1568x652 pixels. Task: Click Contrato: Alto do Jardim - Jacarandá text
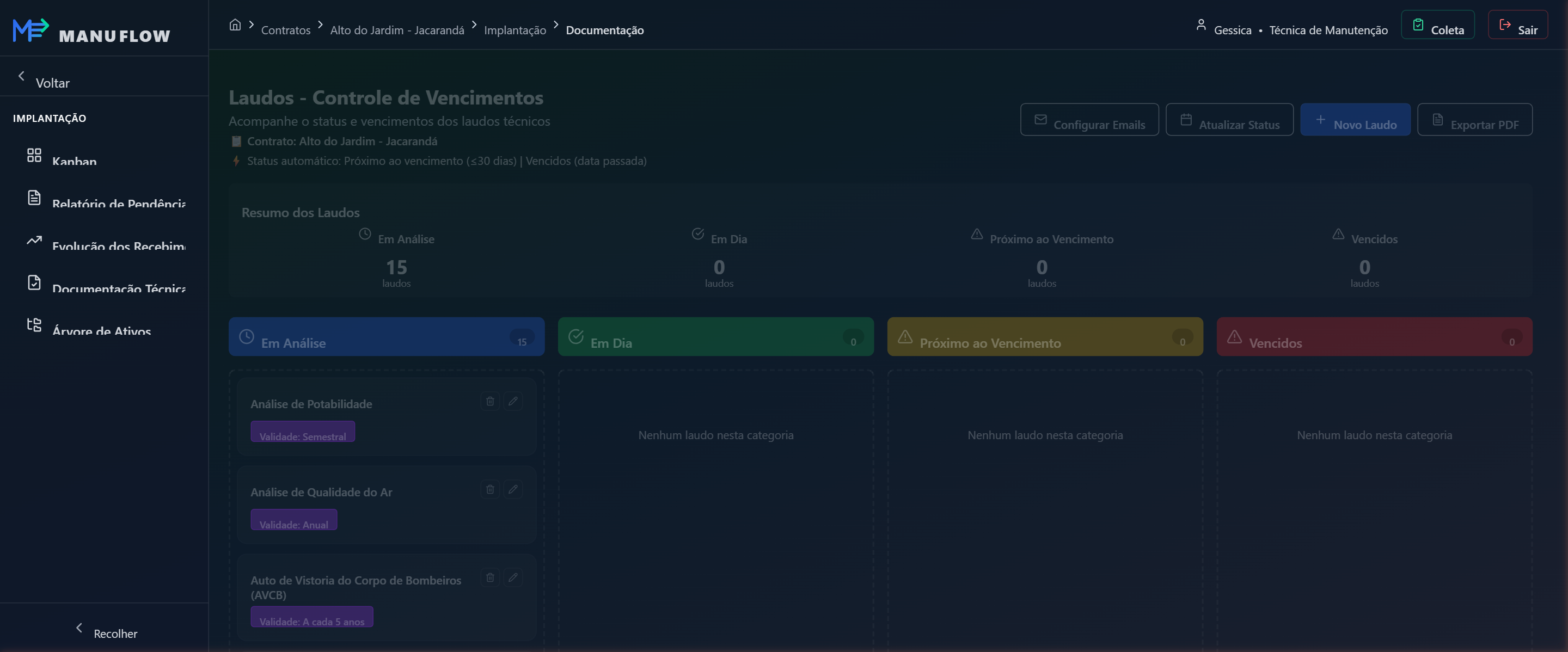point(342,141)
